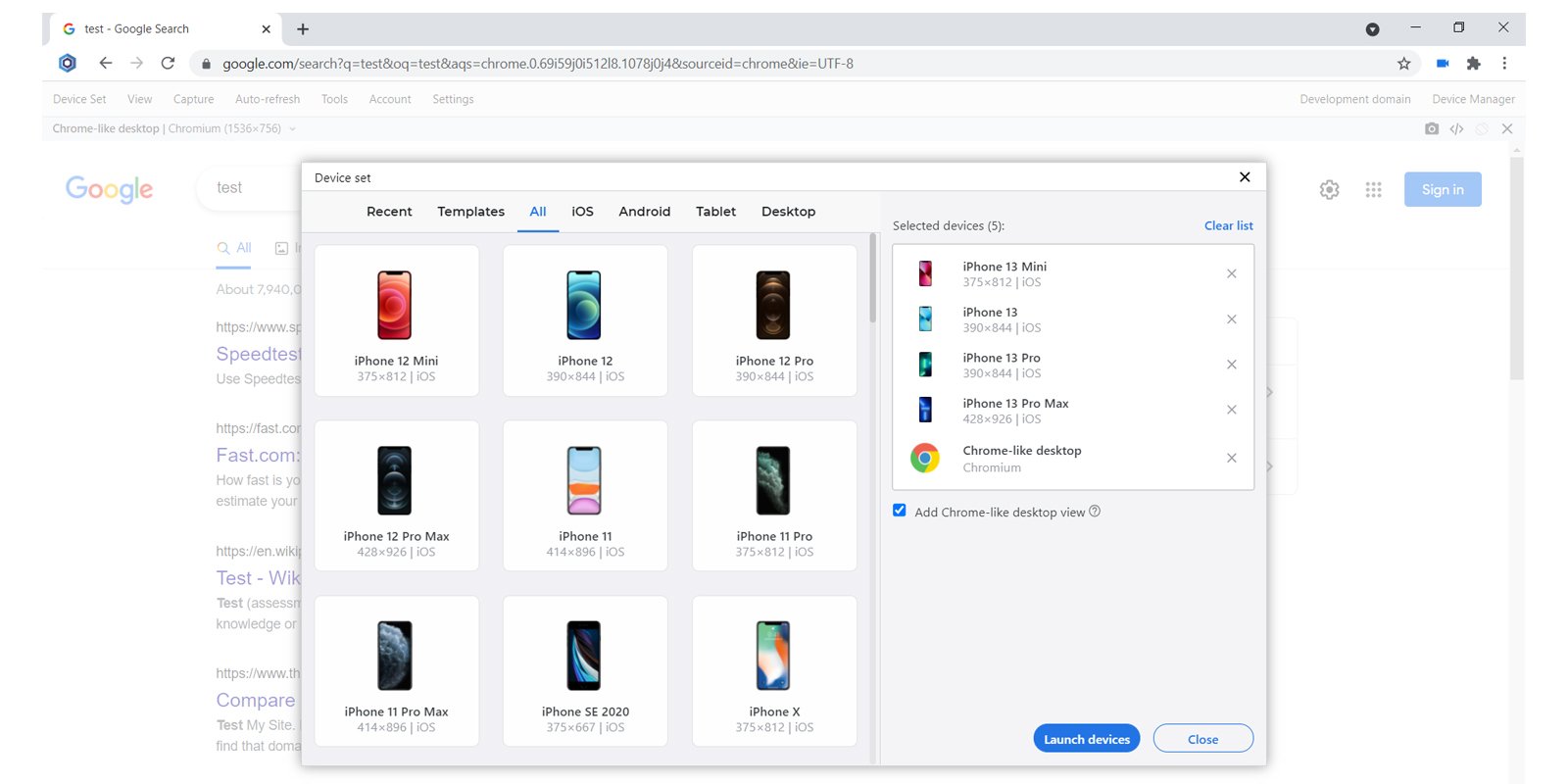Viewport: 1568px width, 784px height.
Task: Expand the Chrome-like desktop device dropdown
Action: pos(292,128)
